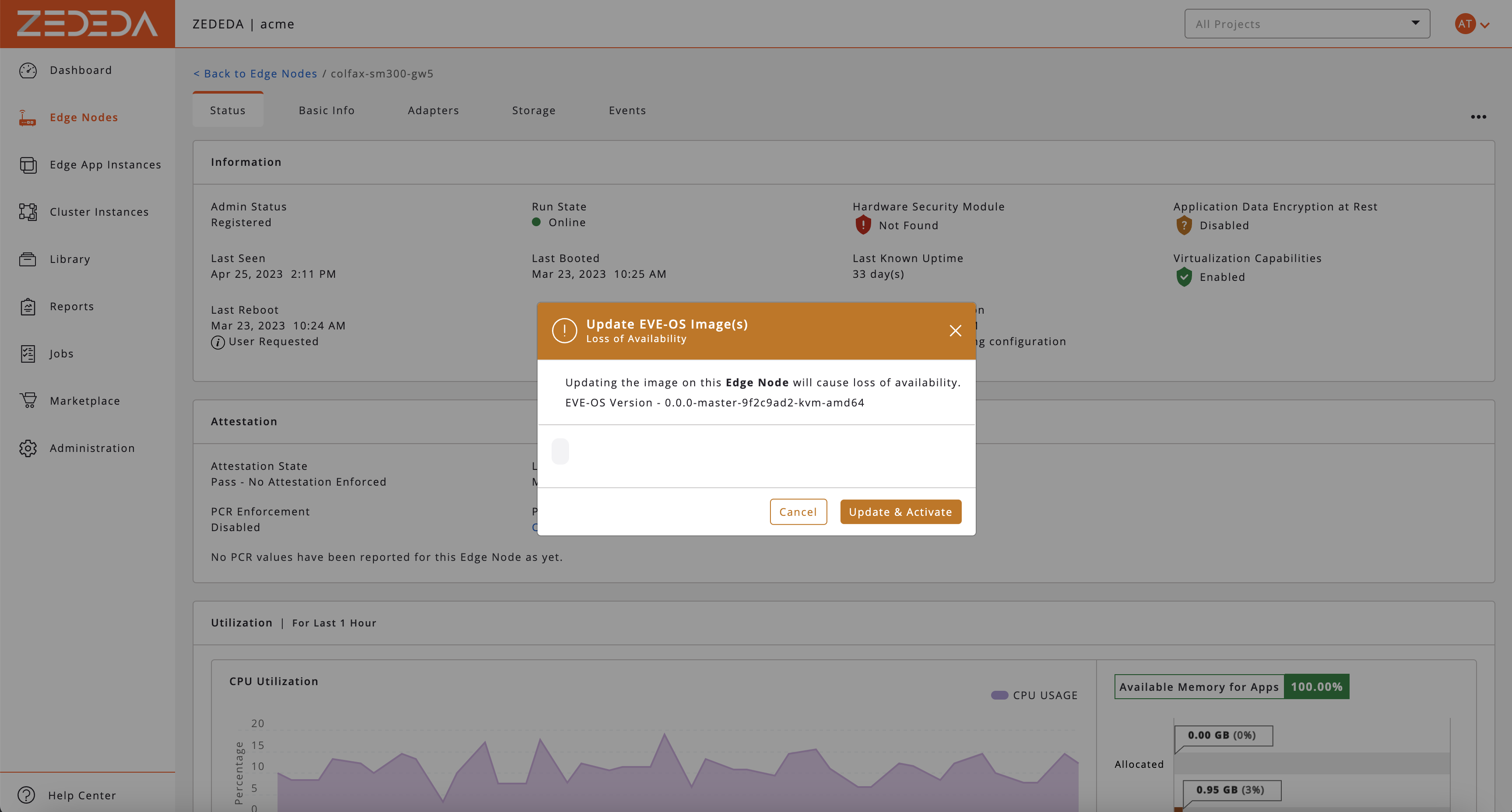
Task: Open Edge App Instances in the sidebar
Action: [105, 165]
